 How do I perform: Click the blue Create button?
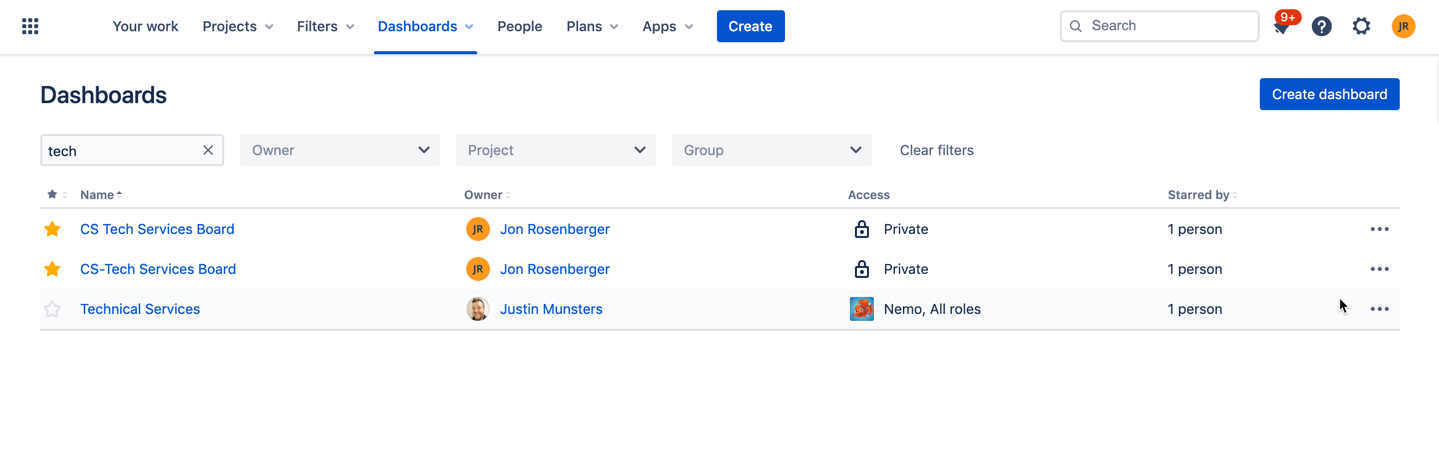(x=750, y=26)
